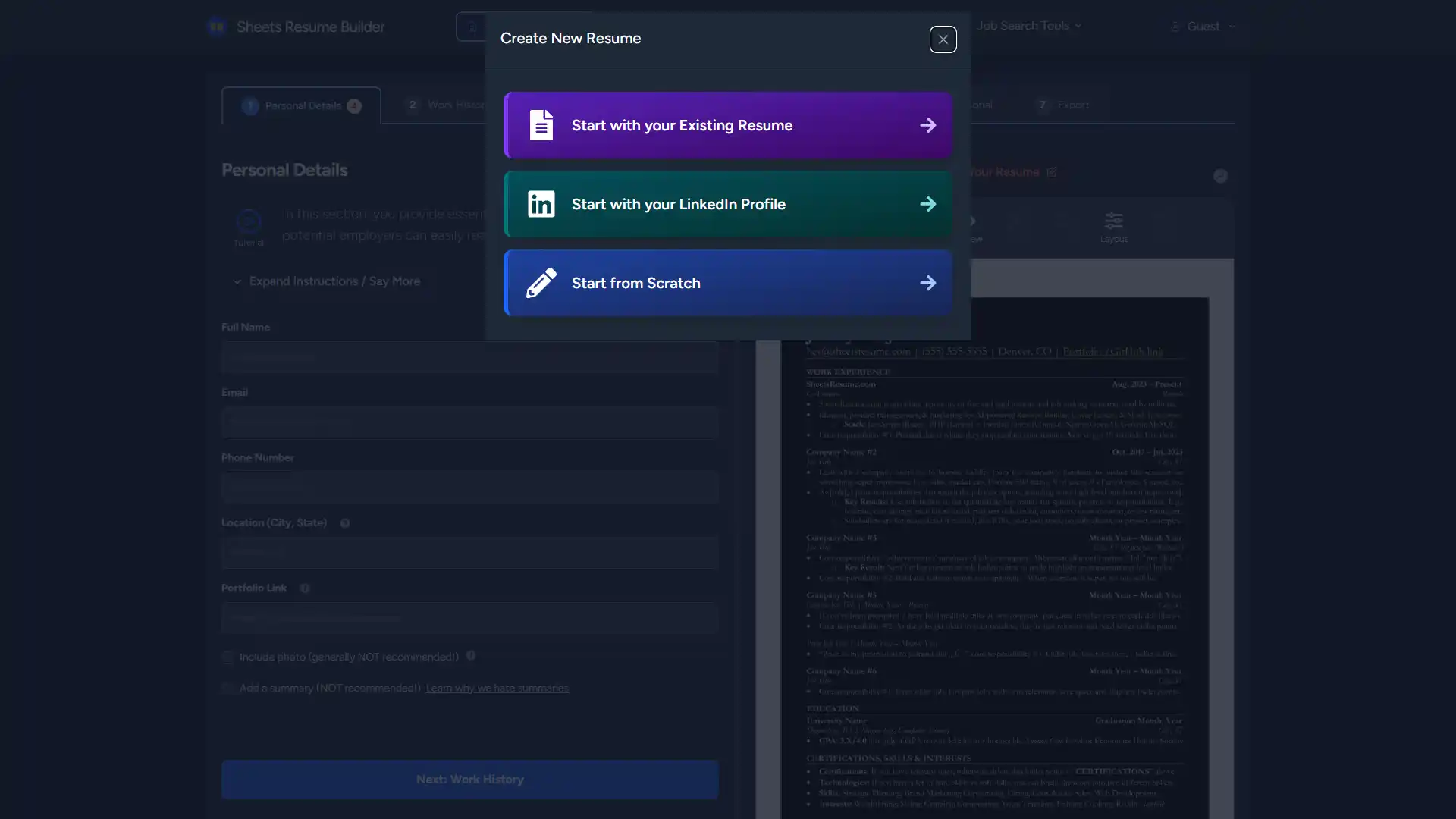The width and height of the screenshot is (1456, 819).
Task: Click the document icon on Existing Resume
Action: click(x=541, y=125)
